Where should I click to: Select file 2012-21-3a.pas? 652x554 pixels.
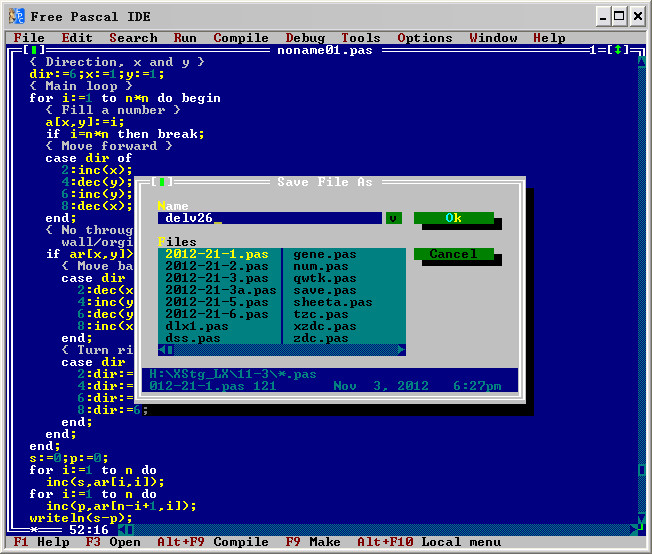[221, 290]
